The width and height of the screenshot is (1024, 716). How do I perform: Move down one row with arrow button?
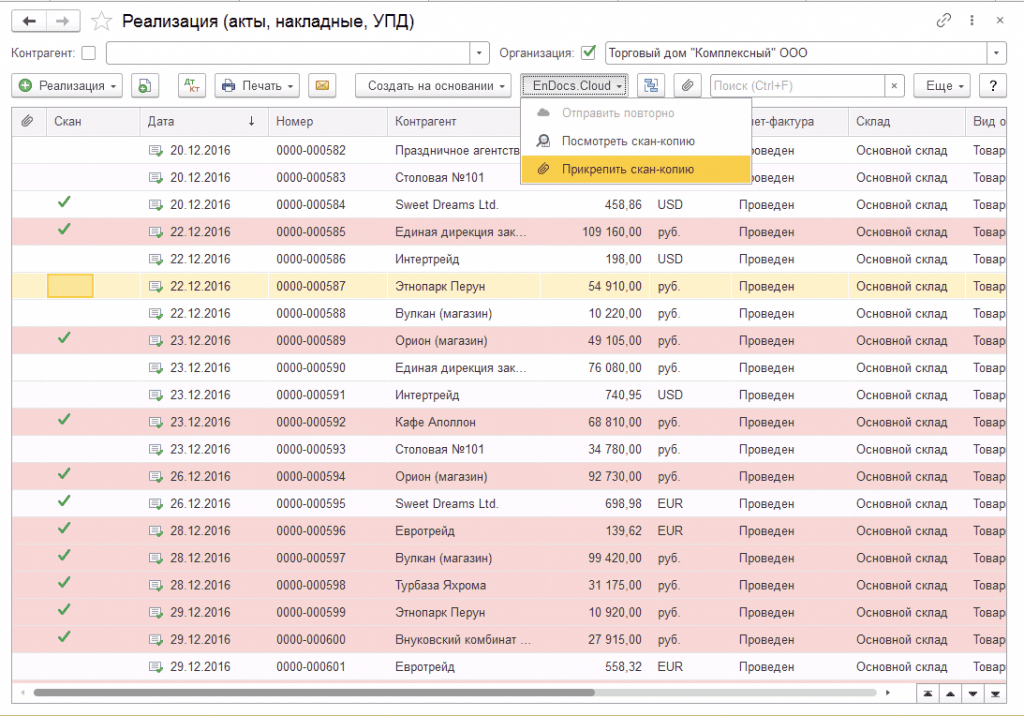point(973,694)
